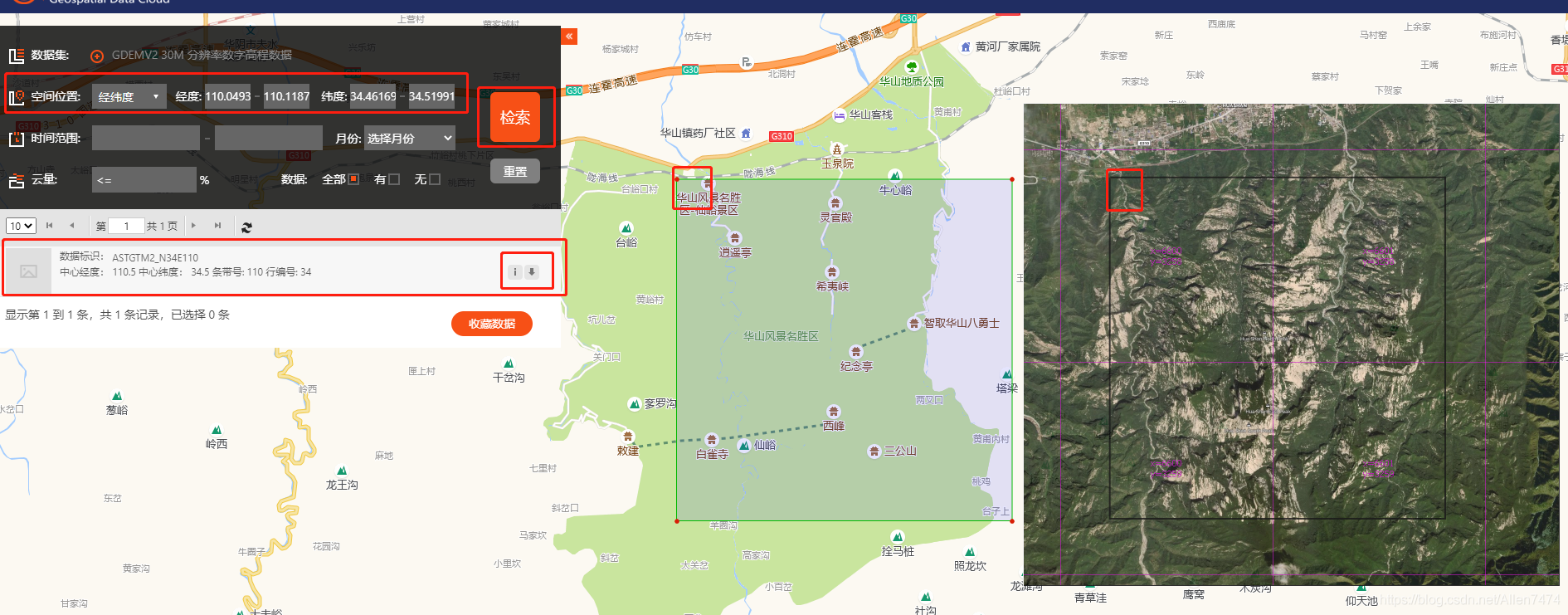1568x615 pixels.
Task: Click the minimum longitude field 110.0493
Action: (228, 97)
